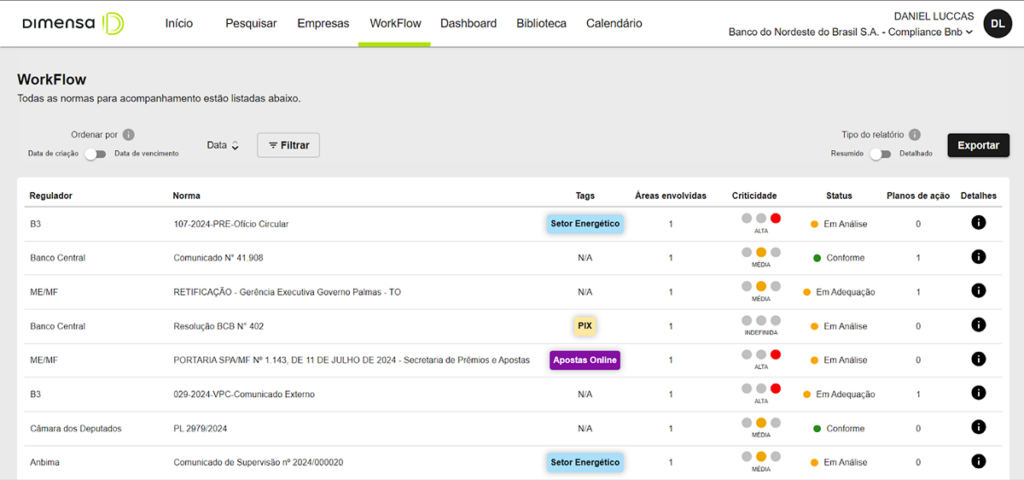1024x480 pixels.
Task: Open details icon for PL 2979/2024 row
Action: click(978, 428)
